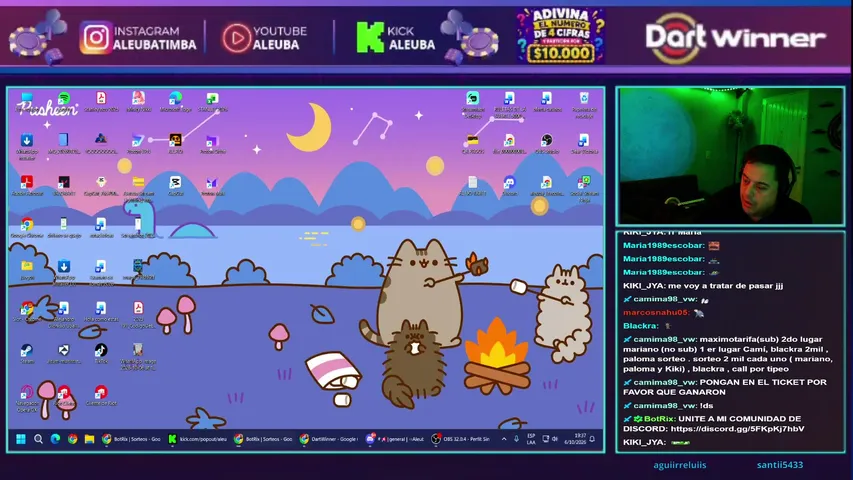
Task: Click the BotRix username in chat
Action: (660, 419)
